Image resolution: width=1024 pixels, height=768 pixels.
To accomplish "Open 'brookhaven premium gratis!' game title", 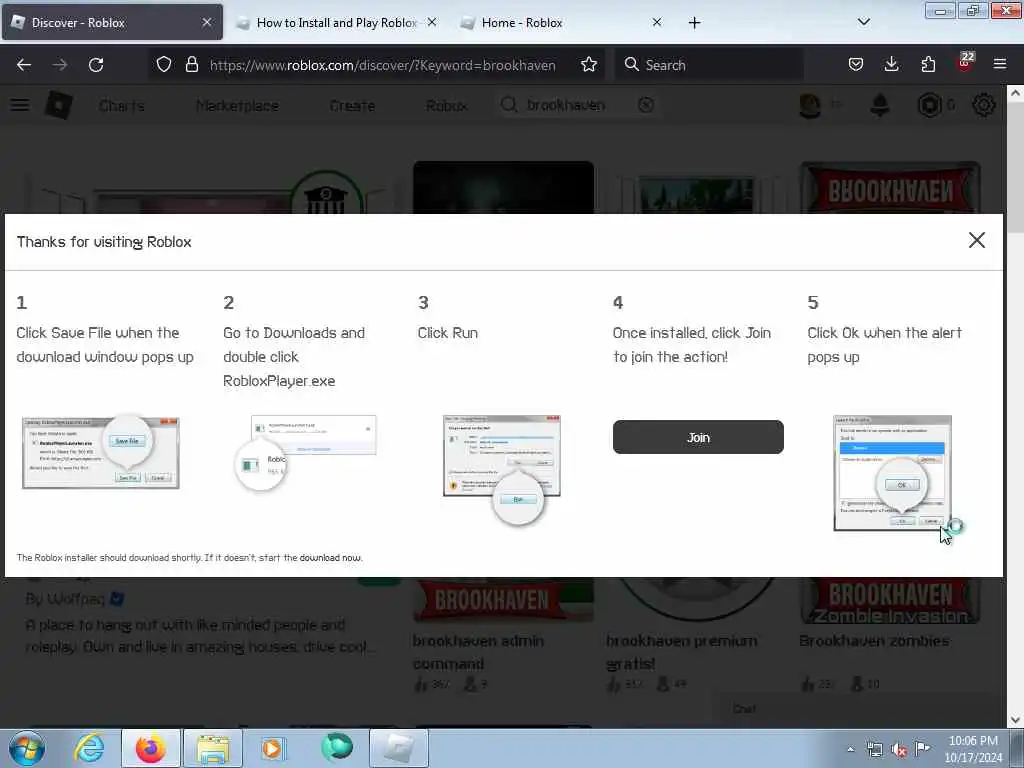I will coord(681,652).
